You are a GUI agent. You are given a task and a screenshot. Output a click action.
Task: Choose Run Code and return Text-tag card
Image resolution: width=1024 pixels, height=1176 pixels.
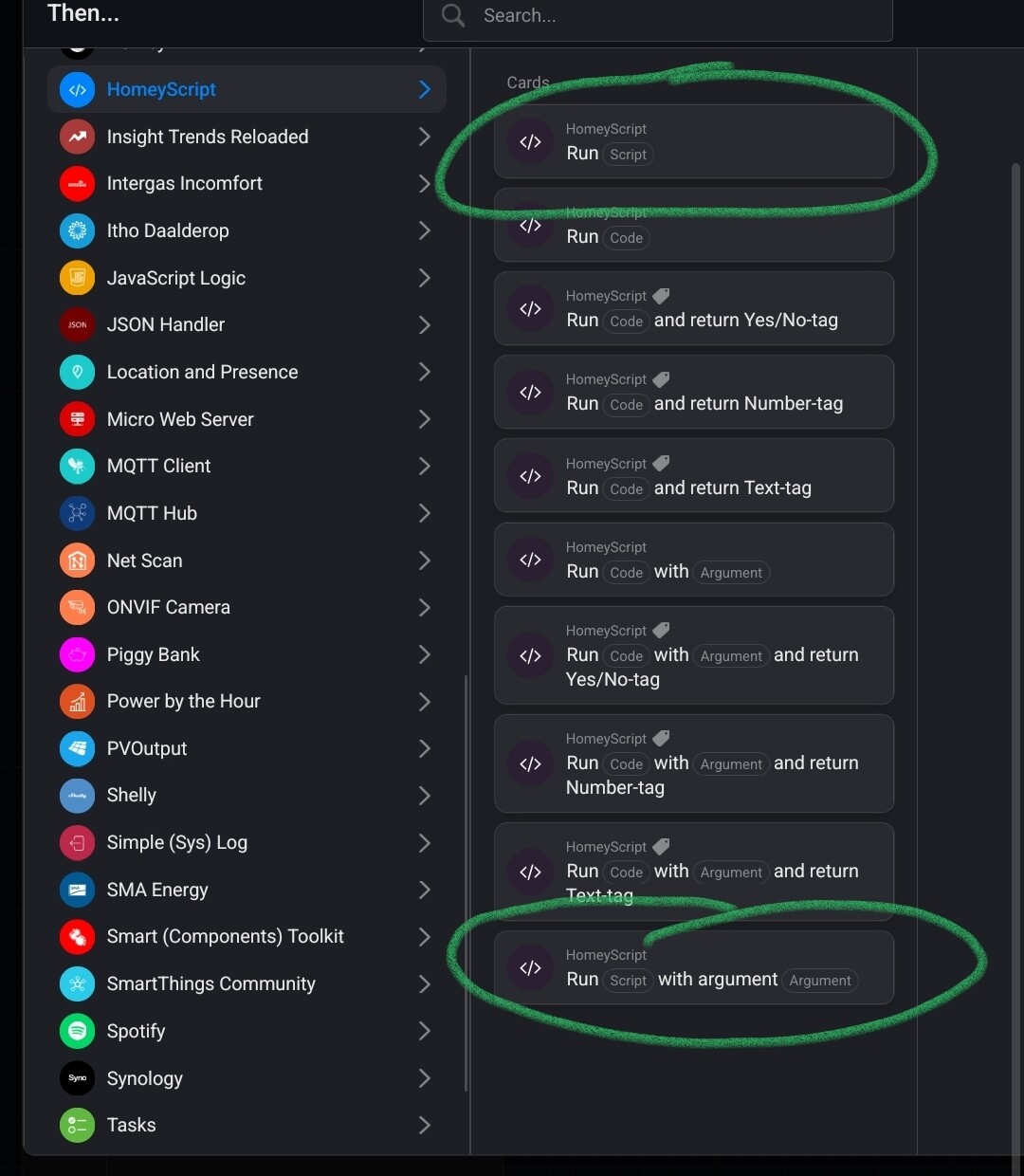[694, 476]
